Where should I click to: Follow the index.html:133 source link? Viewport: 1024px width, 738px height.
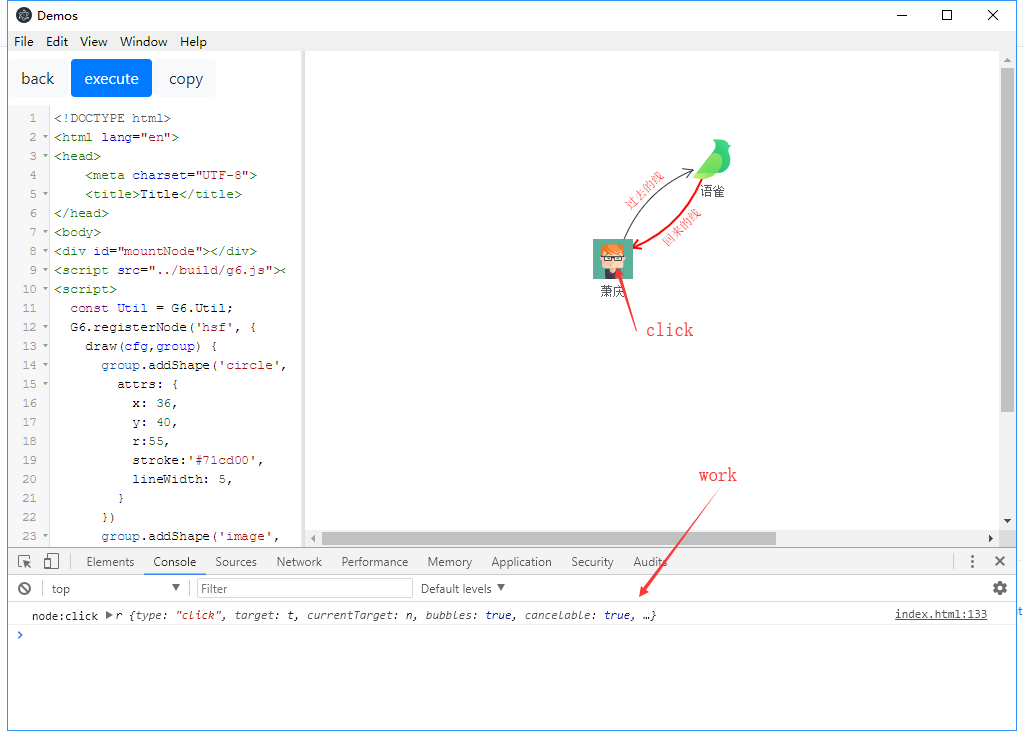(x=940, y=614)
